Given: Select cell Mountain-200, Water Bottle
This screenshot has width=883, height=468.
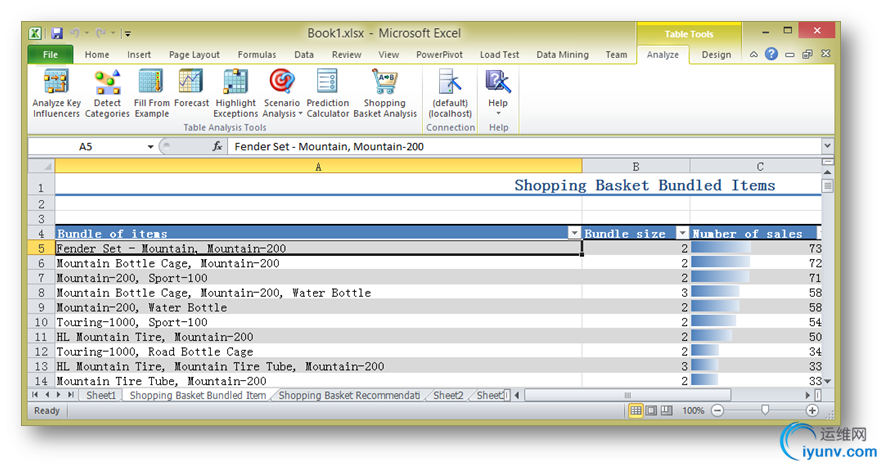Looking at the screenshot, I should [318, 307].
